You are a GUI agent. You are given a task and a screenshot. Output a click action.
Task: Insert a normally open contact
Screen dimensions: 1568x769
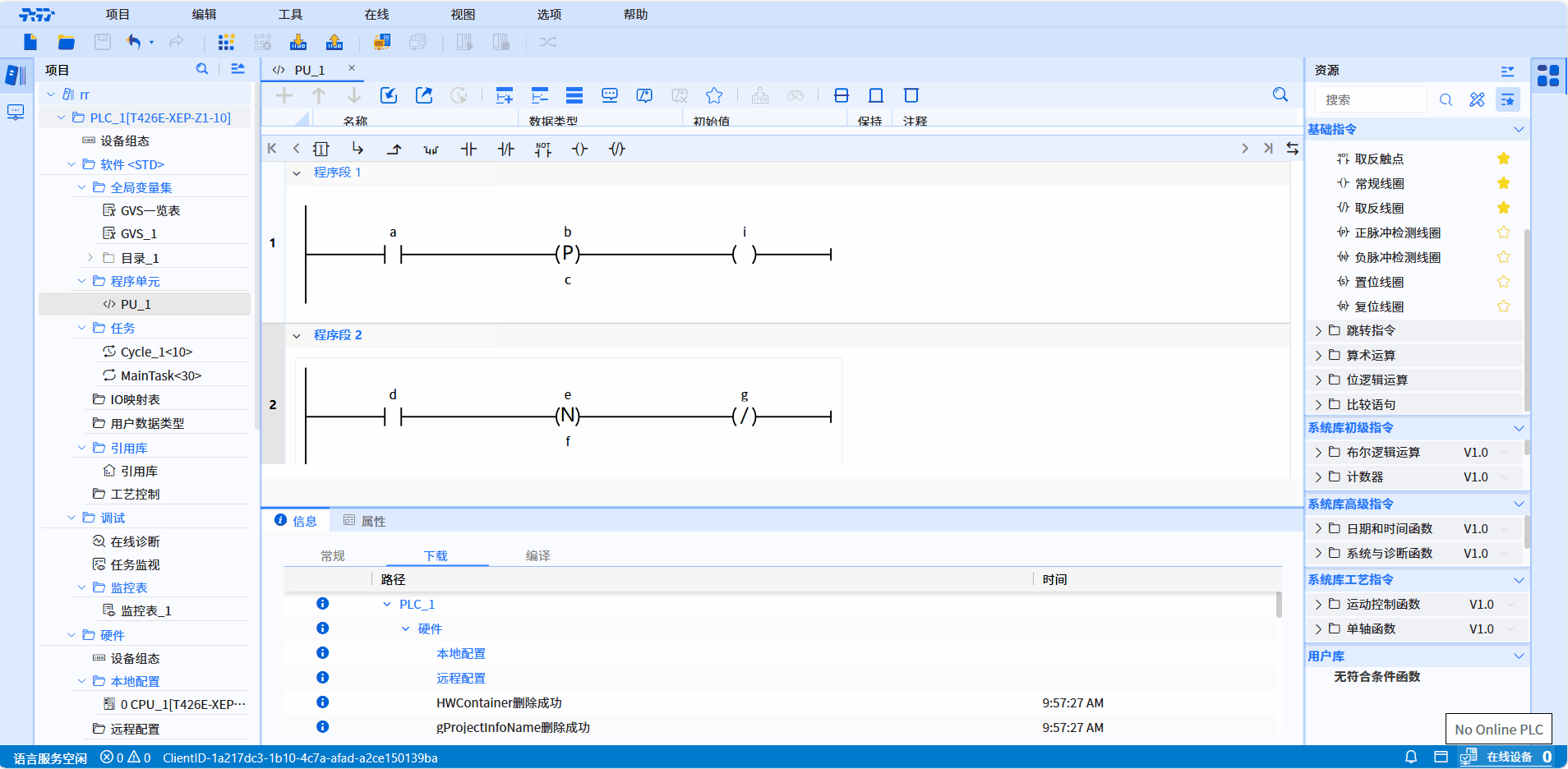[x=468, y=149]
